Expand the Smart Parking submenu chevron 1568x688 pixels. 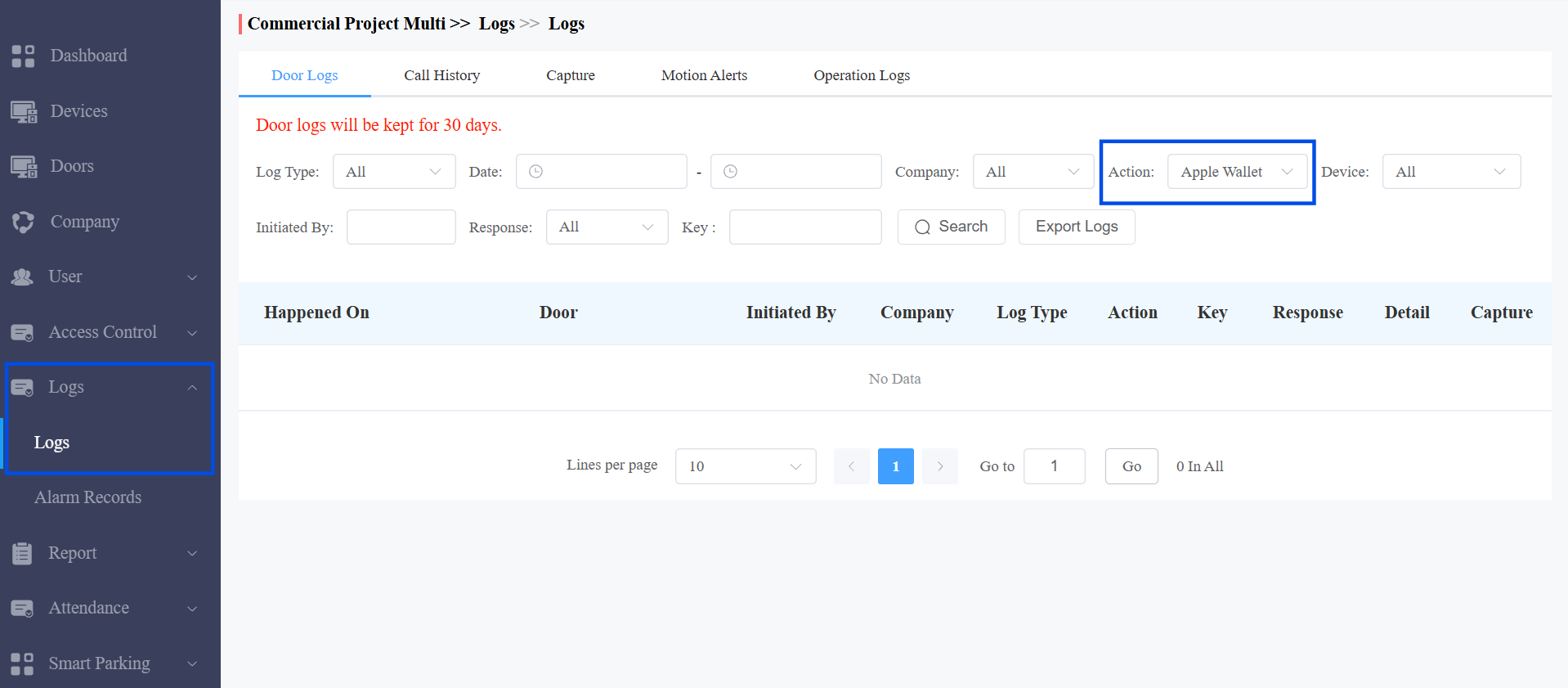point(192,663)
